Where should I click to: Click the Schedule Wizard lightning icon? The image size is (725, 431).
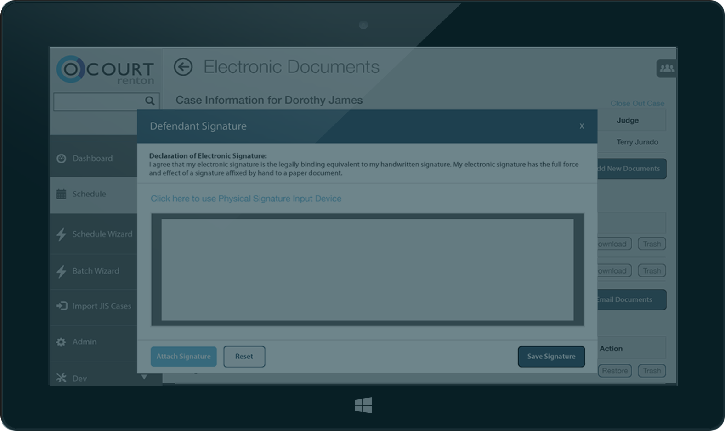pyautogui.click(x=61, y=234)
